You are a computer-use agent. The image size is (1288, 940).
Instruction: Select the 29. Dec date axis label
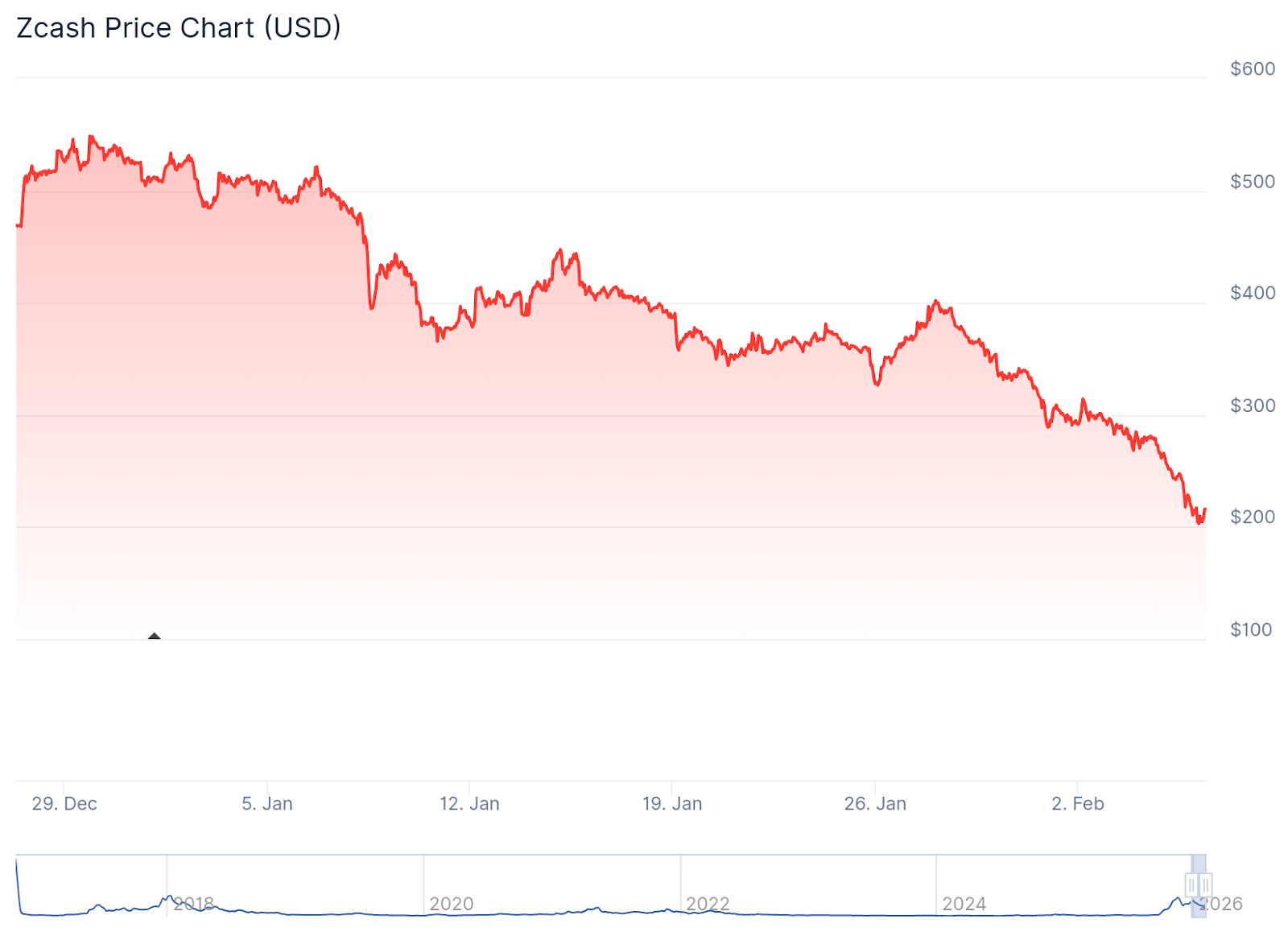tap(64, 803)
